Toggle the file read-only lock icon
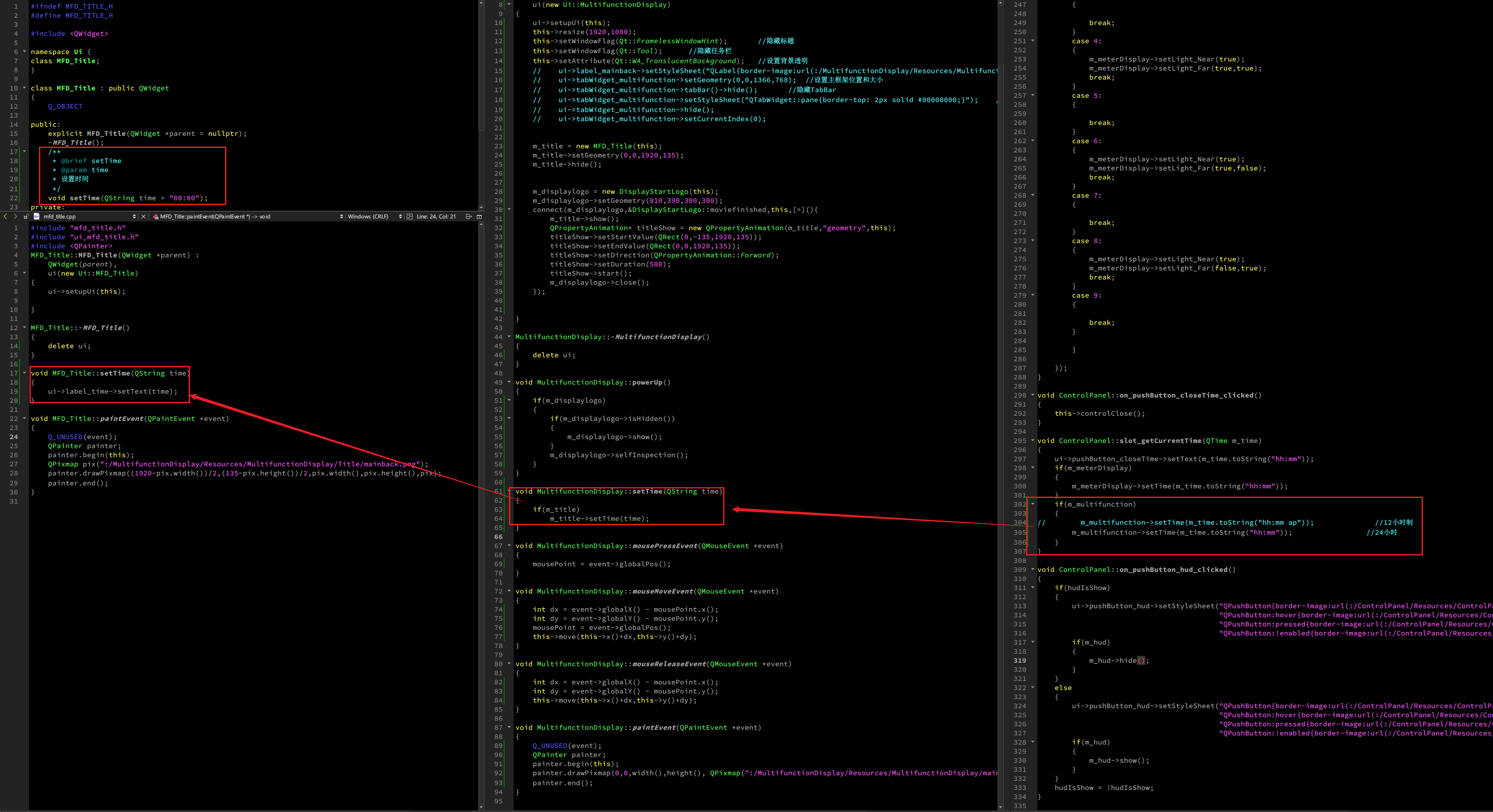1493x812 pixels. [26, 217]
